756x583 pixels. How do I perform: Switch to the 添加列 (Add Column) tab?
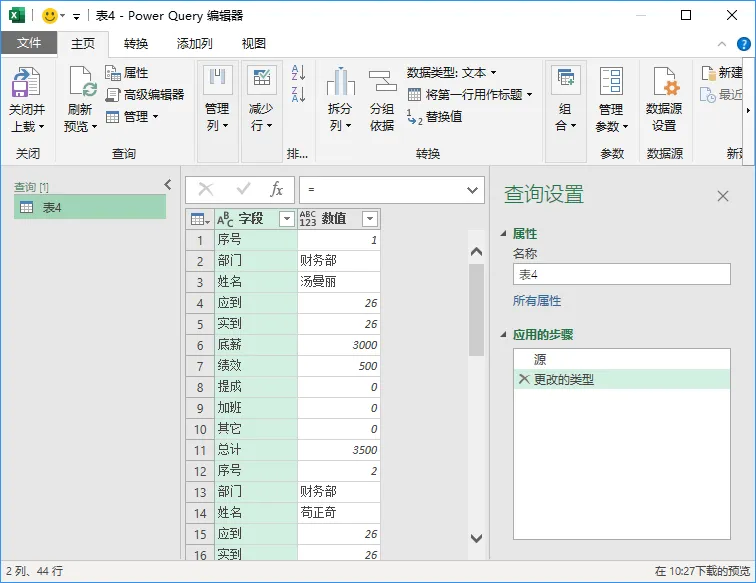pos(194,44)
